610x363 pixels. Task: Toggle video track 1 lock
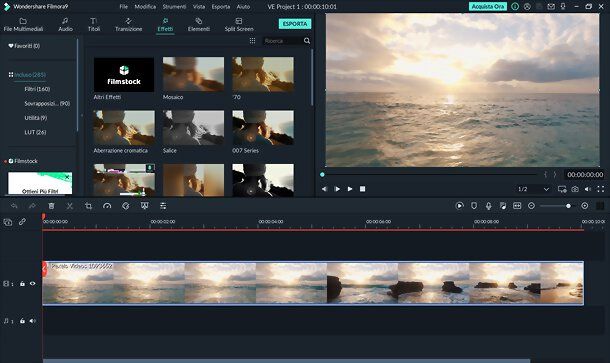22,284
